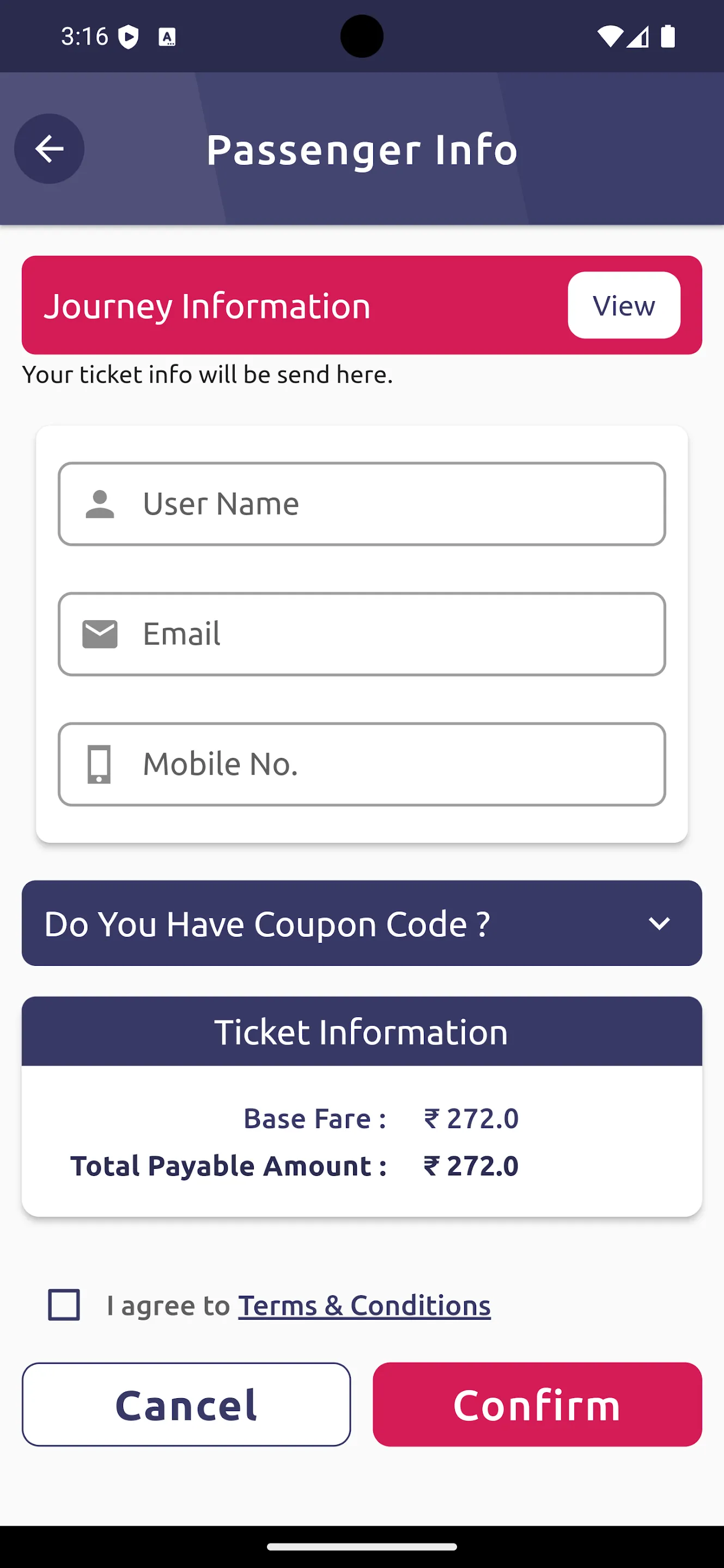Screen dimensions: 724x1568
Task: Focus the Email input field
Action: pos(362,634)
